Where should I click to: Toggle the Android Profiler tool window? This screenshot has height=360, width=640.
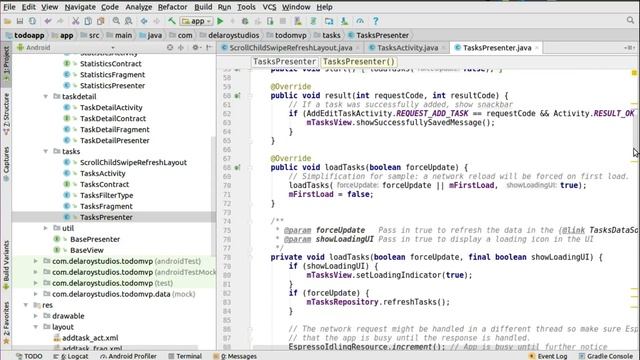(x=128, y=356)
